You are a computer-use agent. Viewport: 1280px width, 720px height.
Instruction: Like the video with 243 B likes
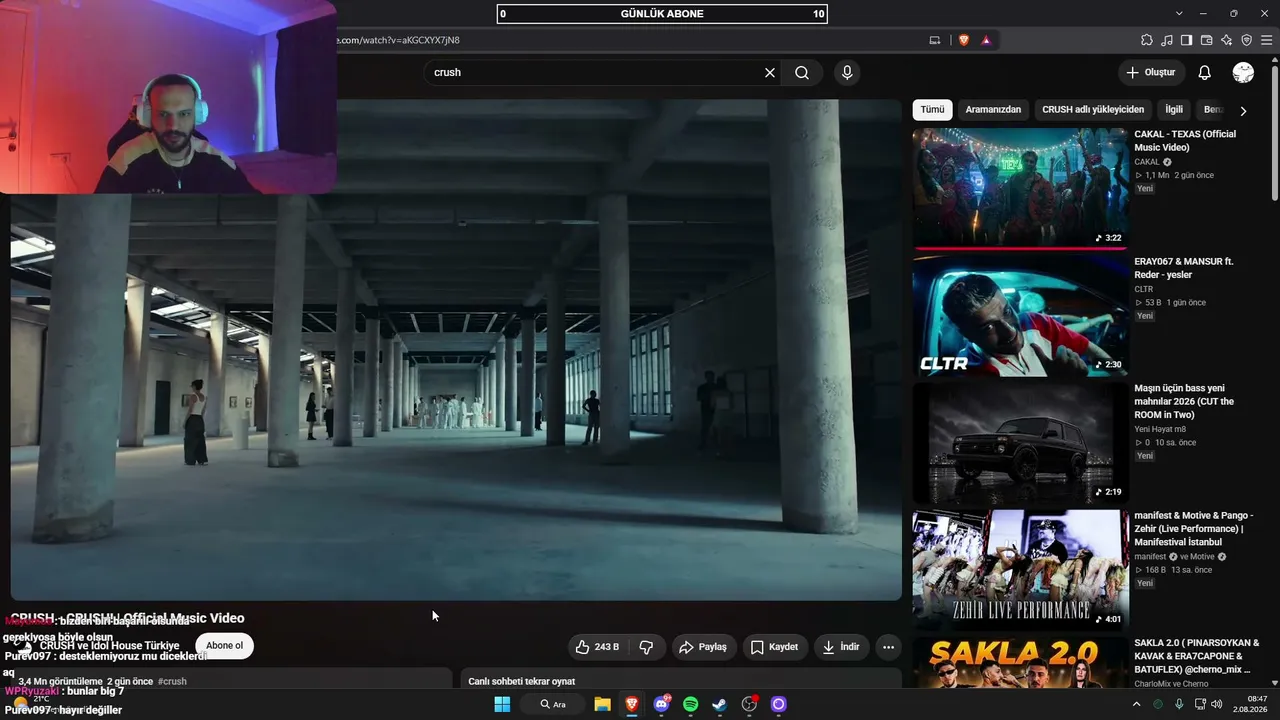point(597,647)
